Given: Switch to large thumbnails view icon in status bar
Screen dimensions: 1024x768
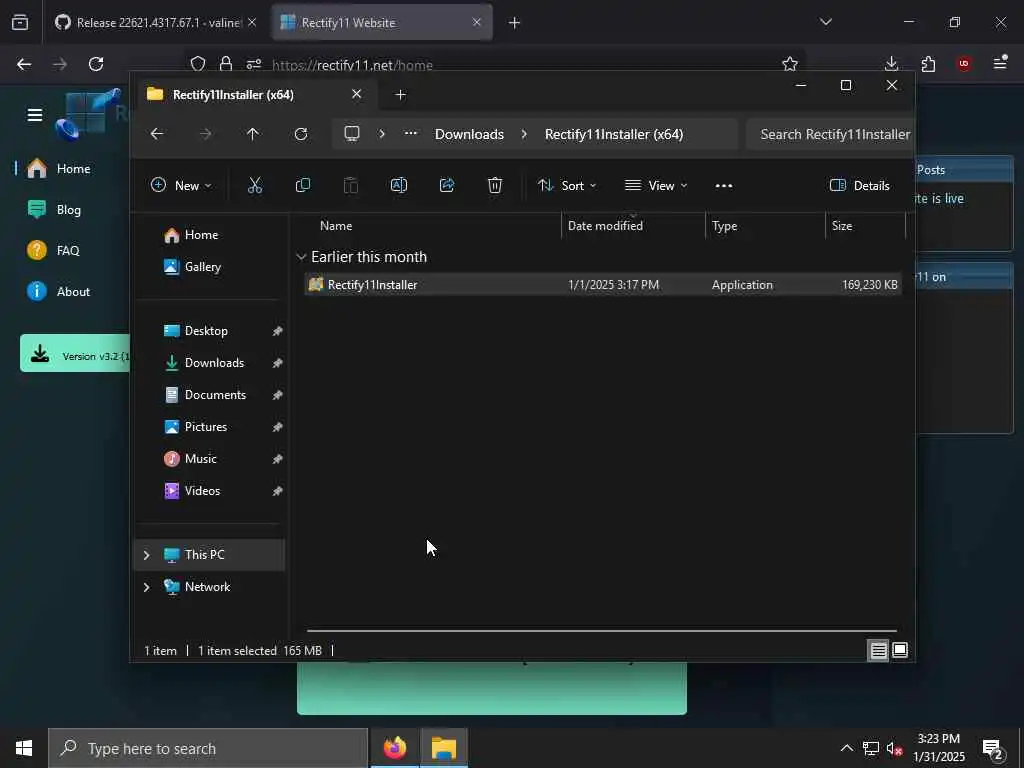Looking at the screenshot, I should 900,650.
